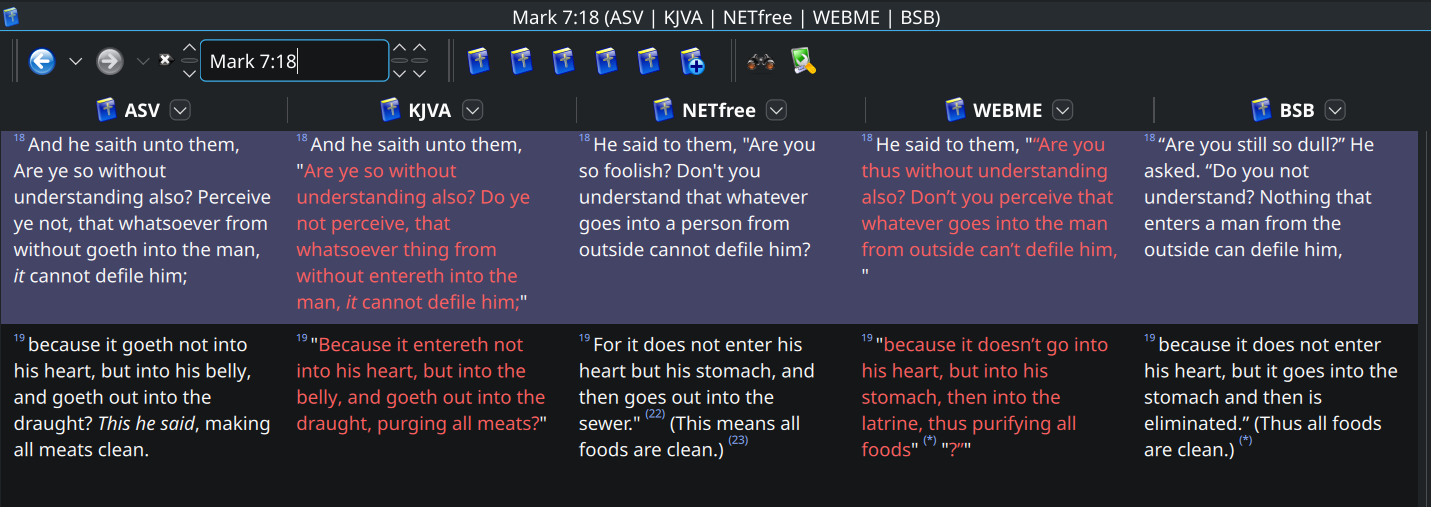Viewport: 1431px width, 507px height.
Task: Click the first Bible module icon in the toolbar
Action: coord(478,62)
